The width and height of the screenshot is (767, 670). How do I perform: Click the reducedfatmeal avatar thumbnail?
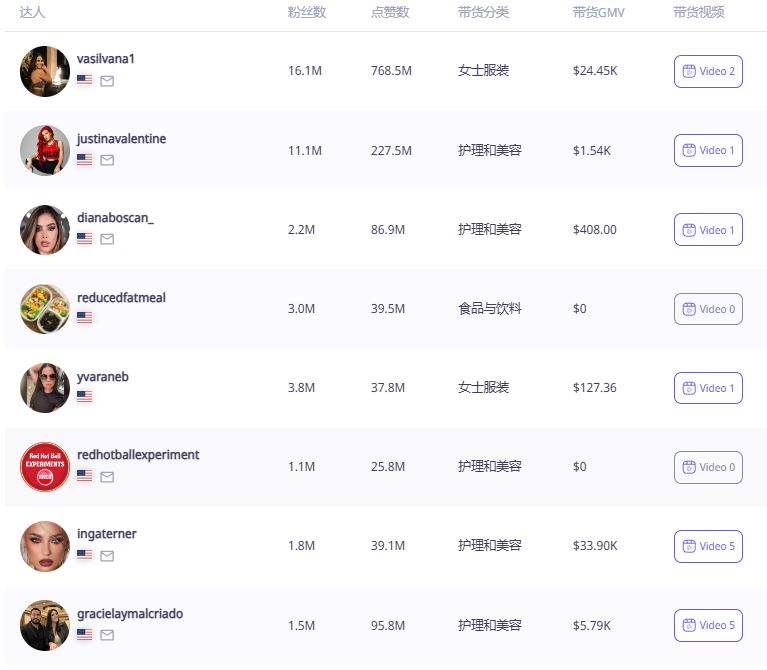pos(45,309)
